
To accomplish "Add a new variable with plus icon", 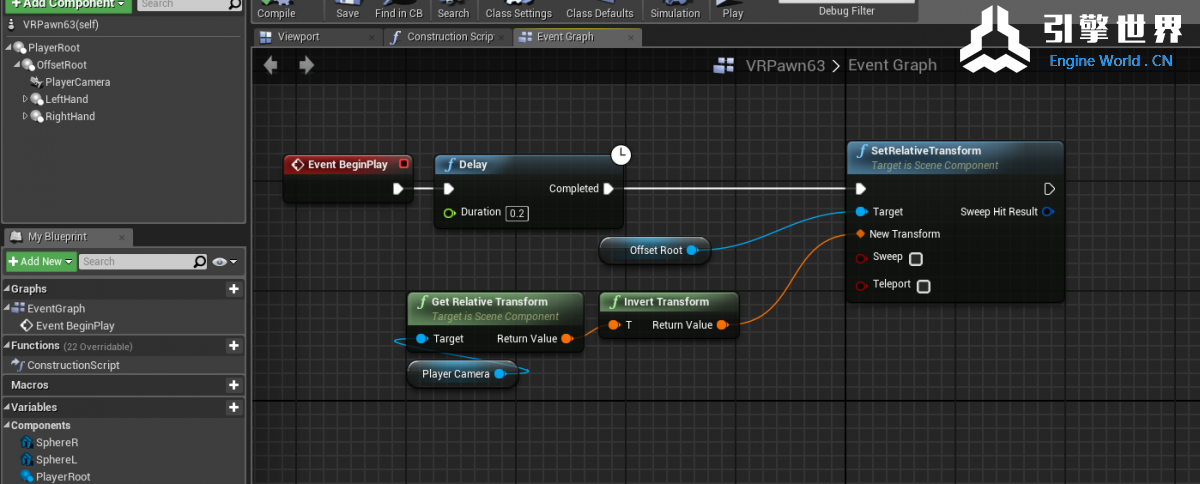I will [234, 408].
